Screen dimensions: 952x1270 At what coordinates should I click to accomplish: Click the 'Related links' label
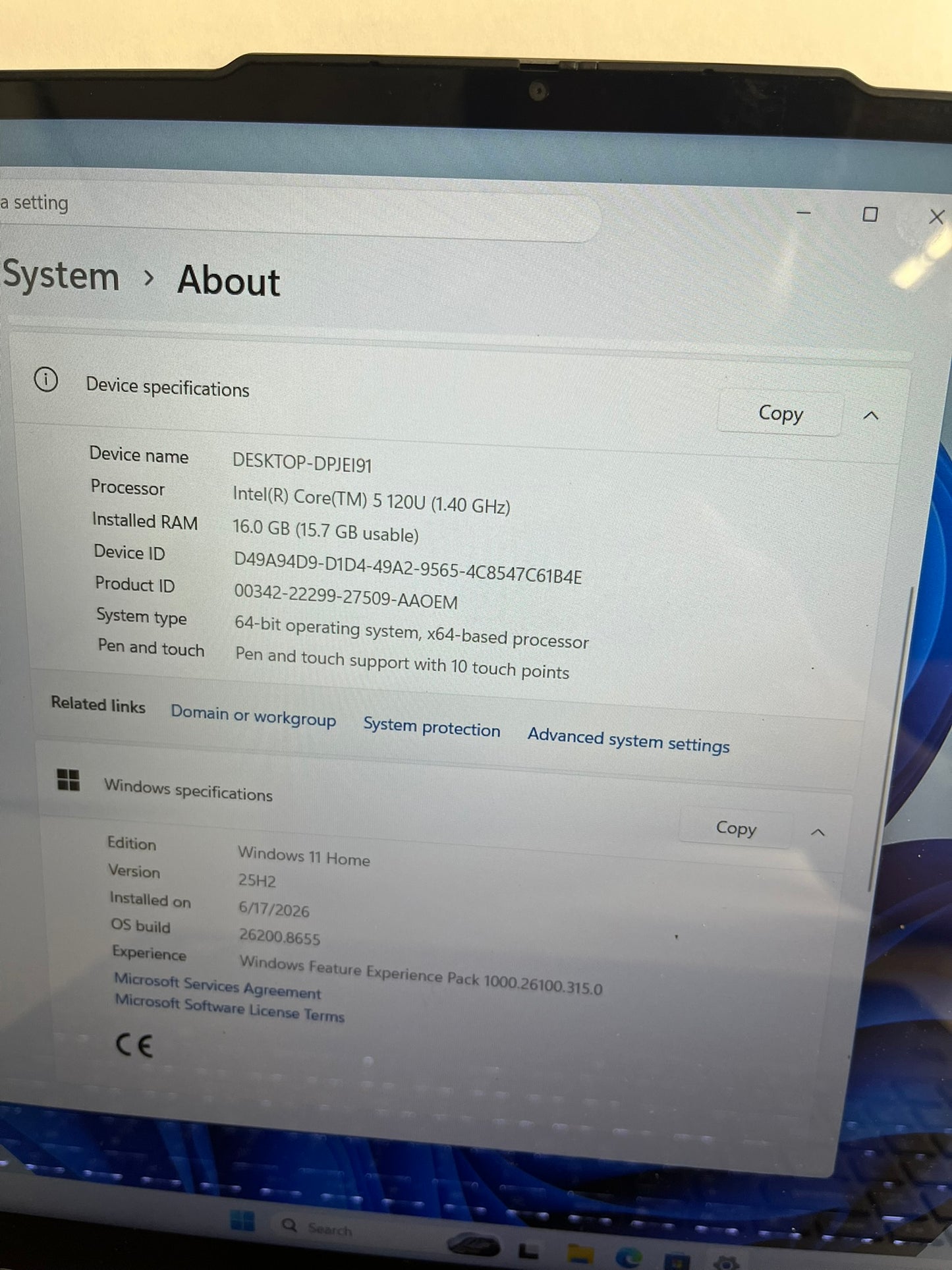click(x=98, y=705)
